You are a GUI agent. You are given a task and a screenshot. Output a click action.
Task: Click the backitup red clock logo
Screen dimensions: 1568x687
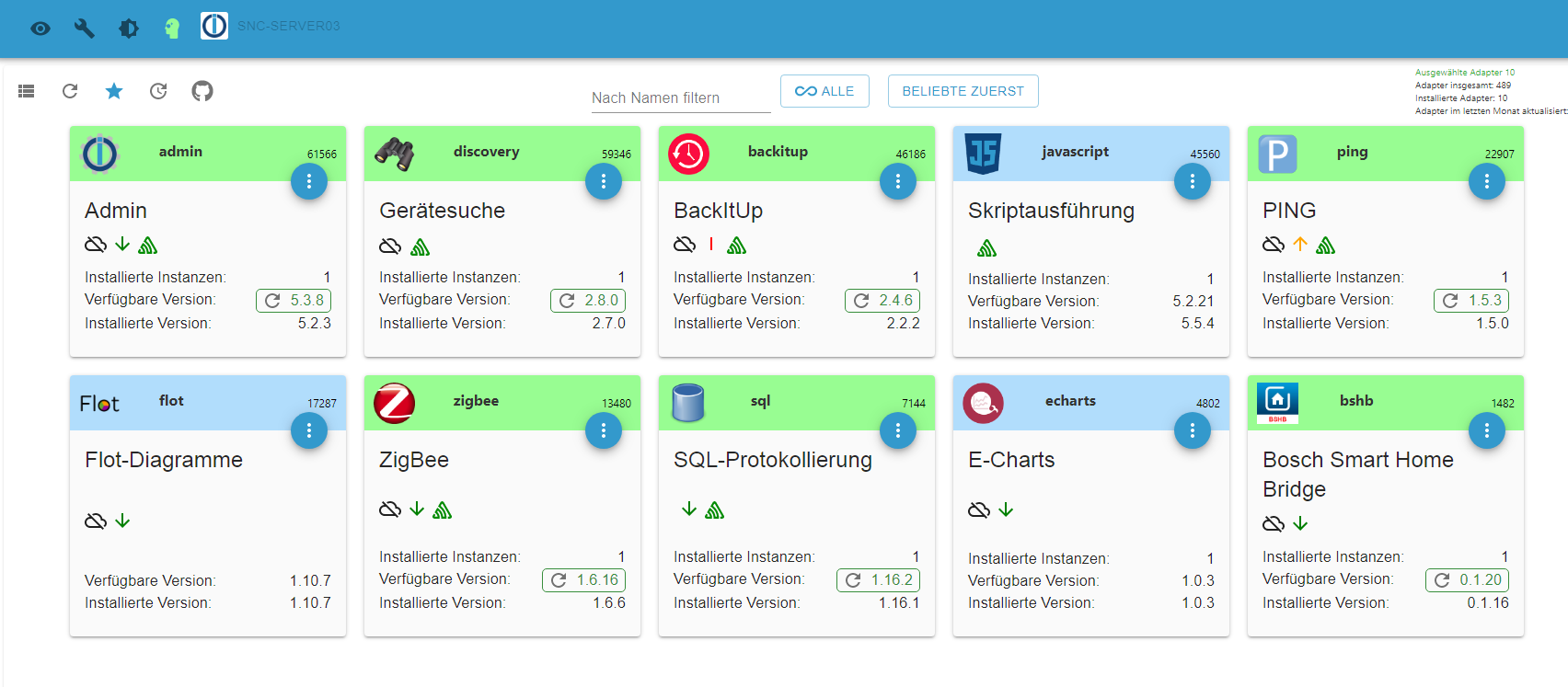coord(689,154)
